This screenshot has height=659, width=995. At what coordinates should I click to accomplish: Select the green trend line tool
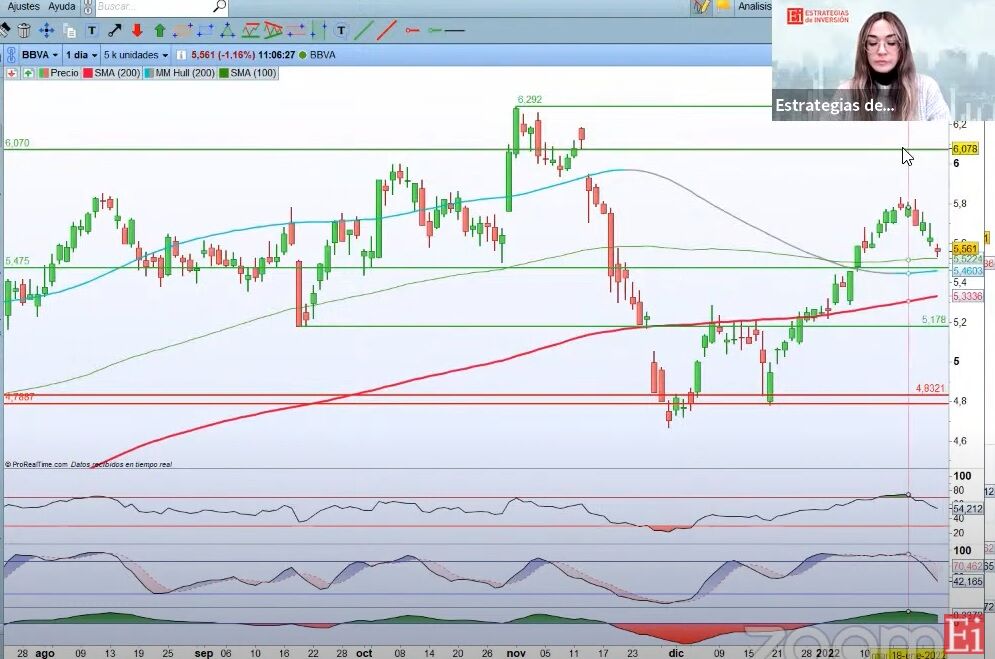pyautogui.click(x=364, y=30)
